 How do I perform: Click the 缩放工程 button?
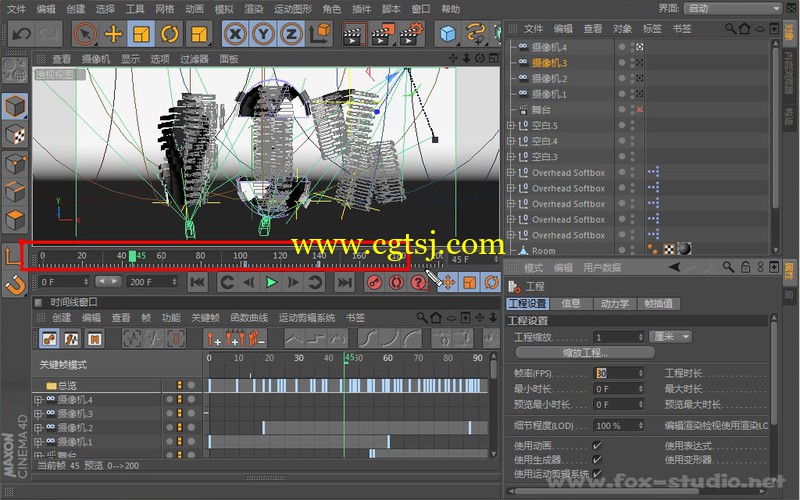click(x=585, y=353)
